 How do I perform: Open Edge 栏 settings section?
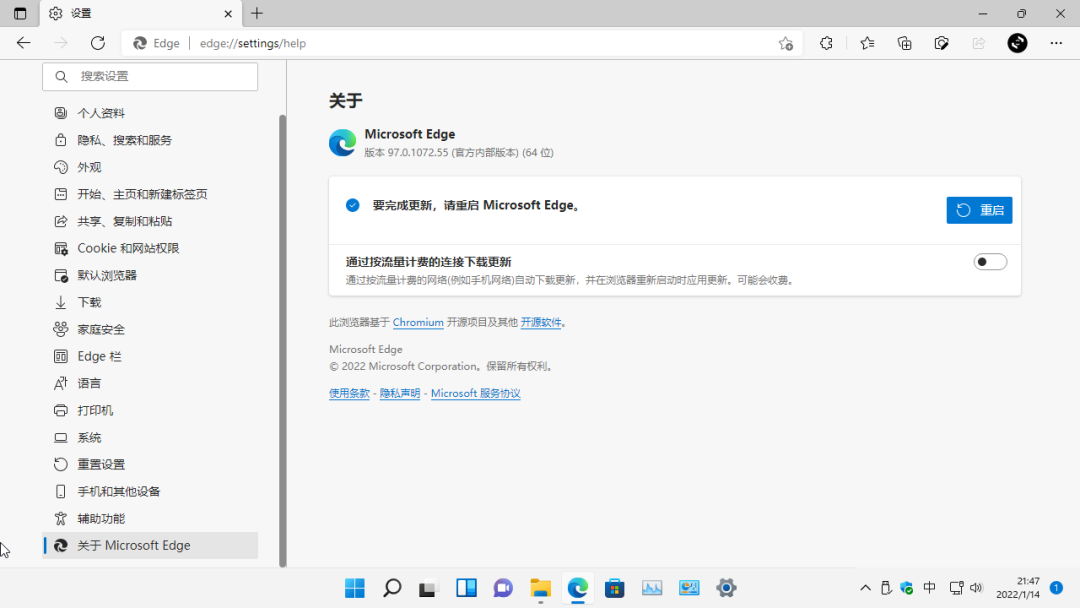coord(150,356)
